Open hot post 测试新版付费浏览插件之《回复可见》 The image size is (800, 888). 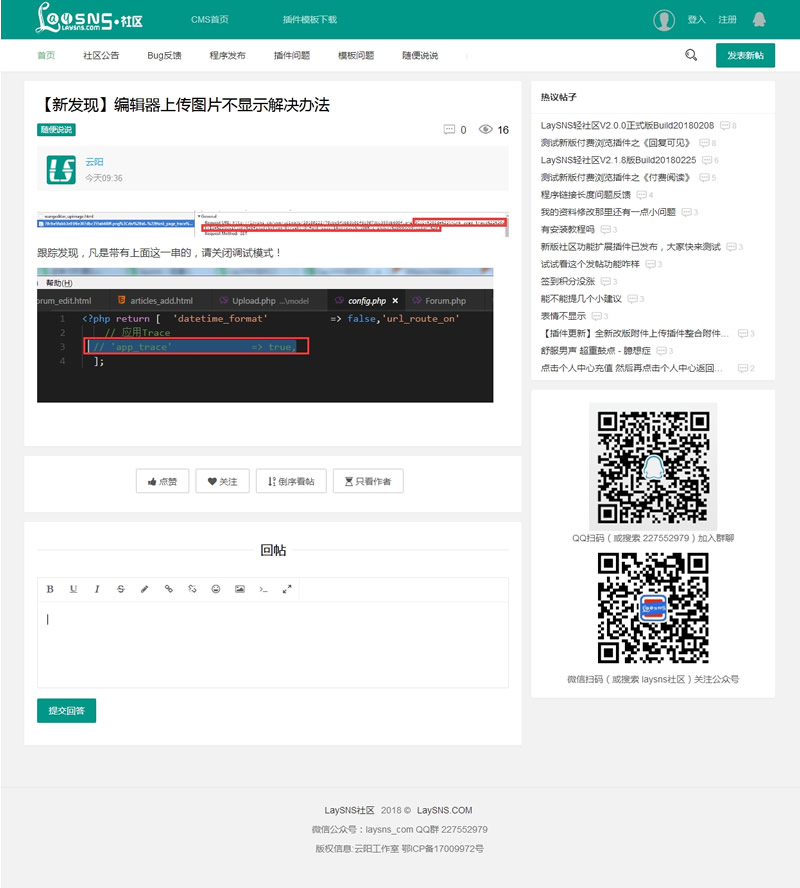(617, 143)
